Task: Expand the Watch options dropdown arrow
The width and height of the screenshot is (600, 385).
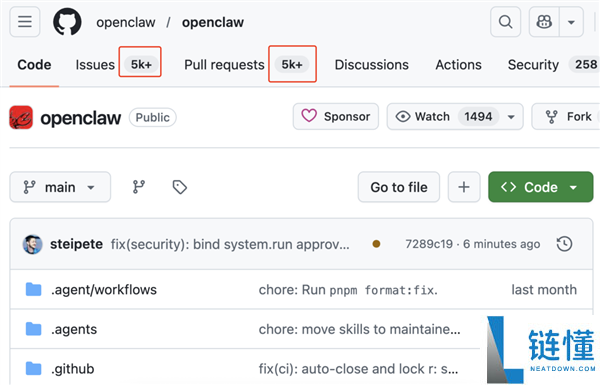Action: pos(511,116)
